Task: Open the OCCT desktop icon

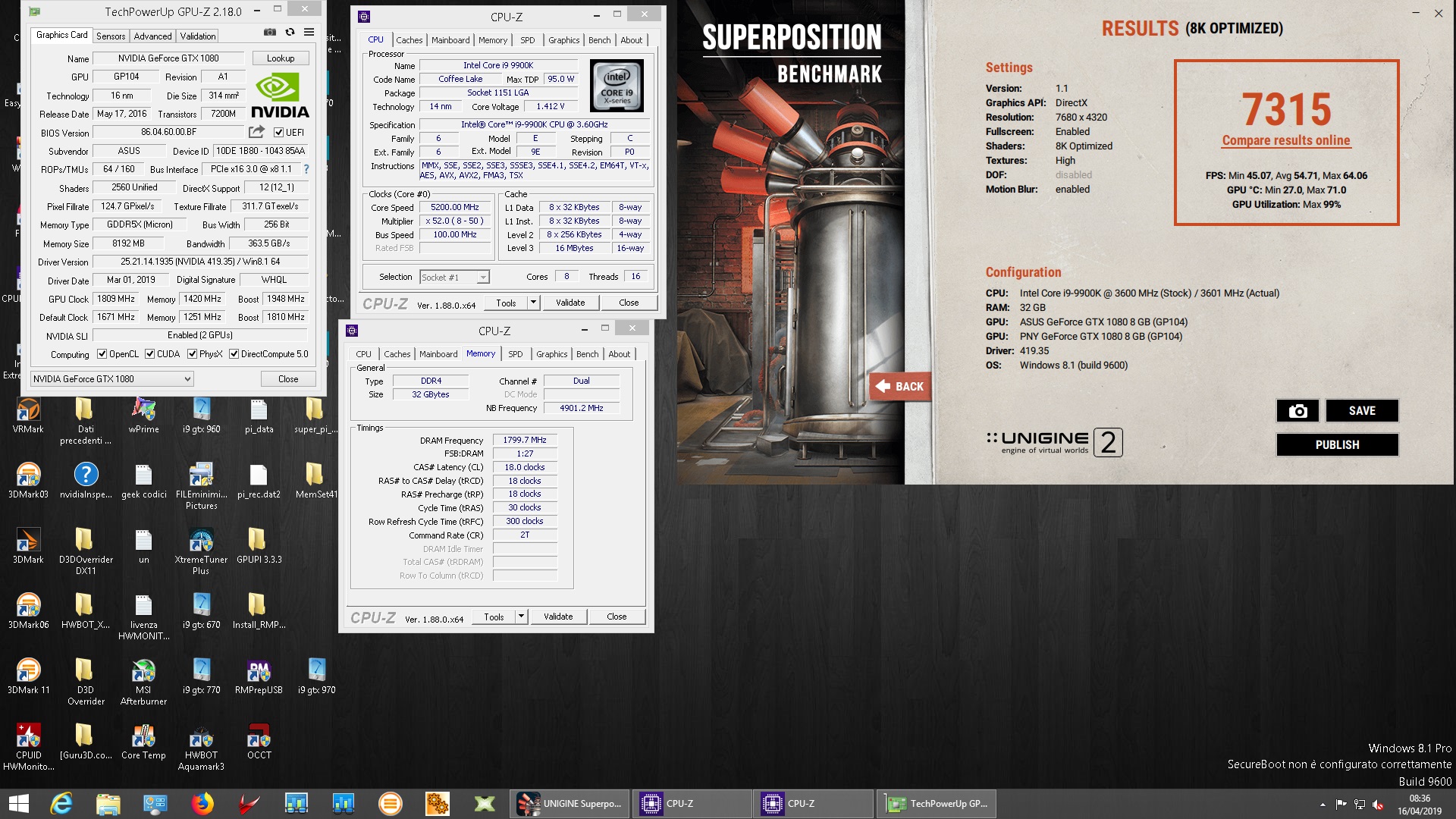Action: coord(259,742)
